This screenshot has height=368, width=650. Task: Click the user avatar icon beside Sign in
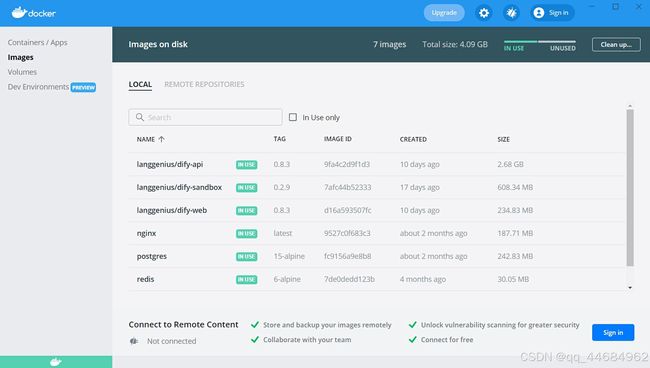pos(539,13)
